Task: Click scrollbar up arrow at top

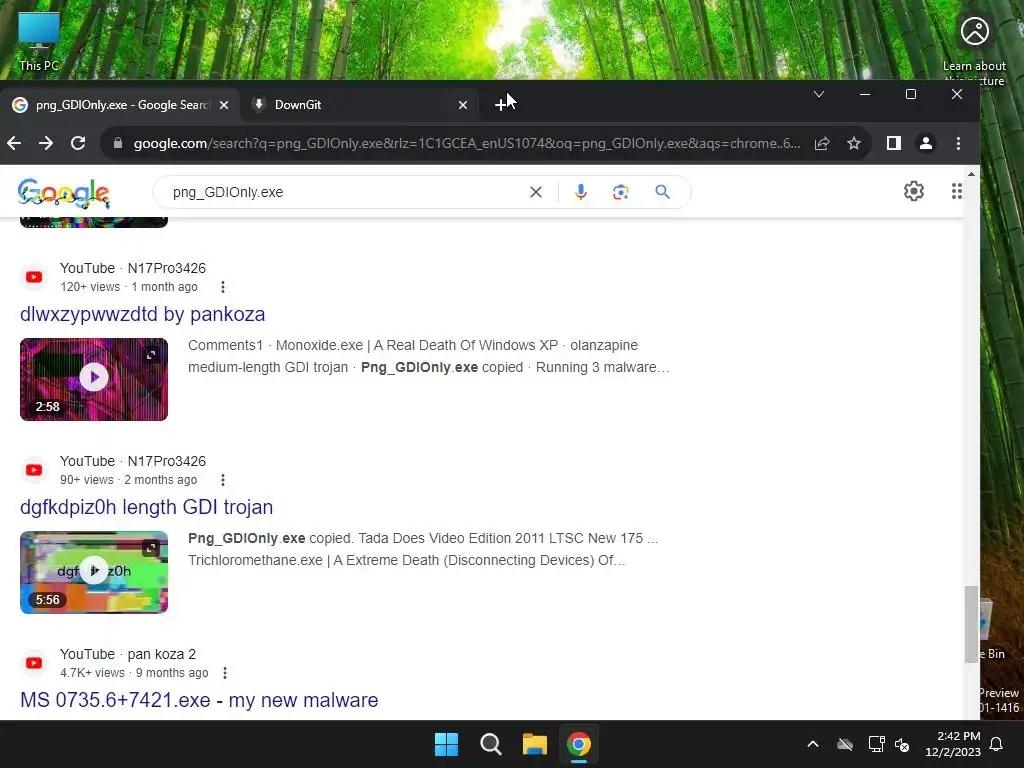Action: [x=971, y=174]
